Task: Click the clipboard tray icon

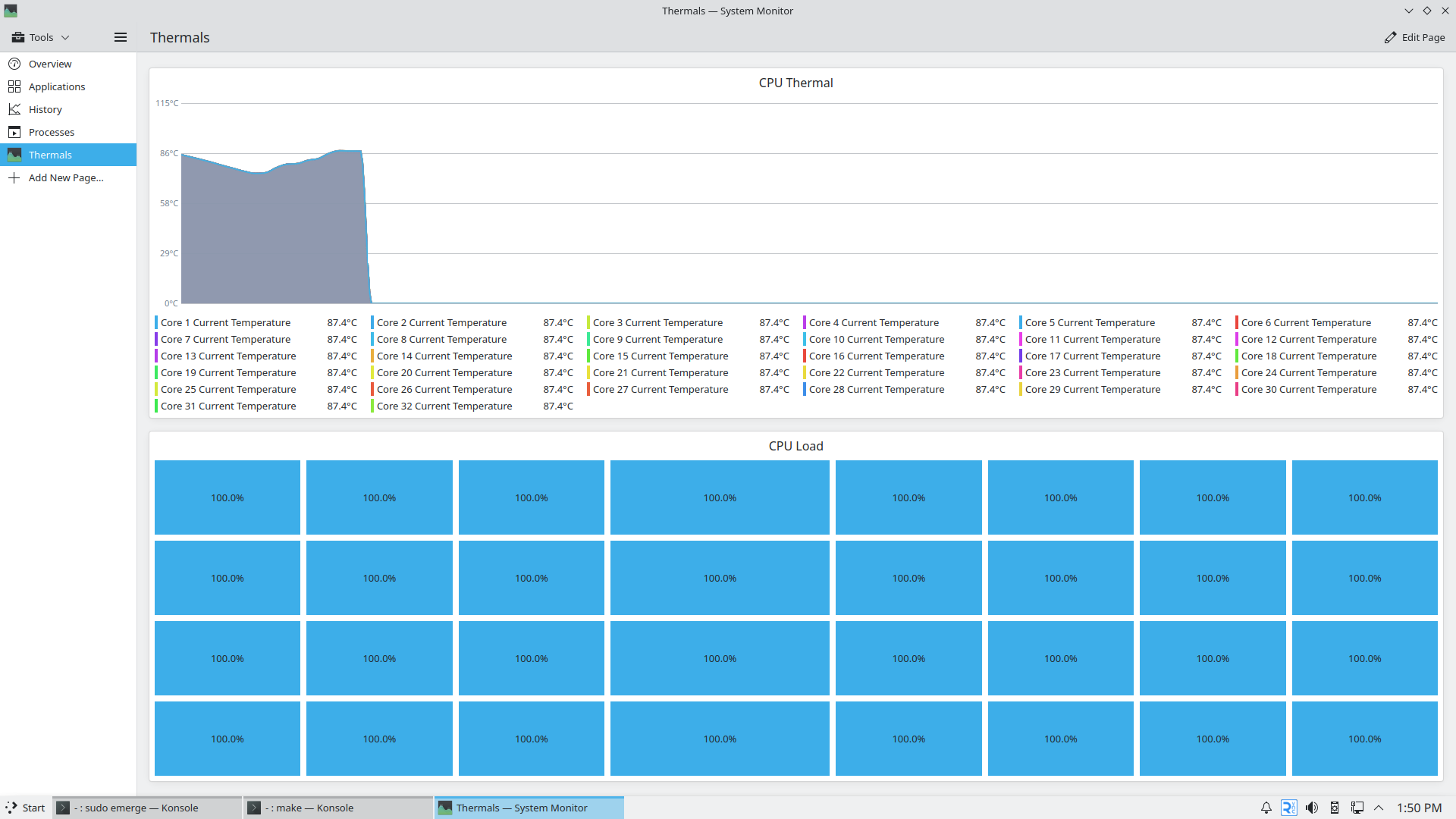Action: 1335,808
